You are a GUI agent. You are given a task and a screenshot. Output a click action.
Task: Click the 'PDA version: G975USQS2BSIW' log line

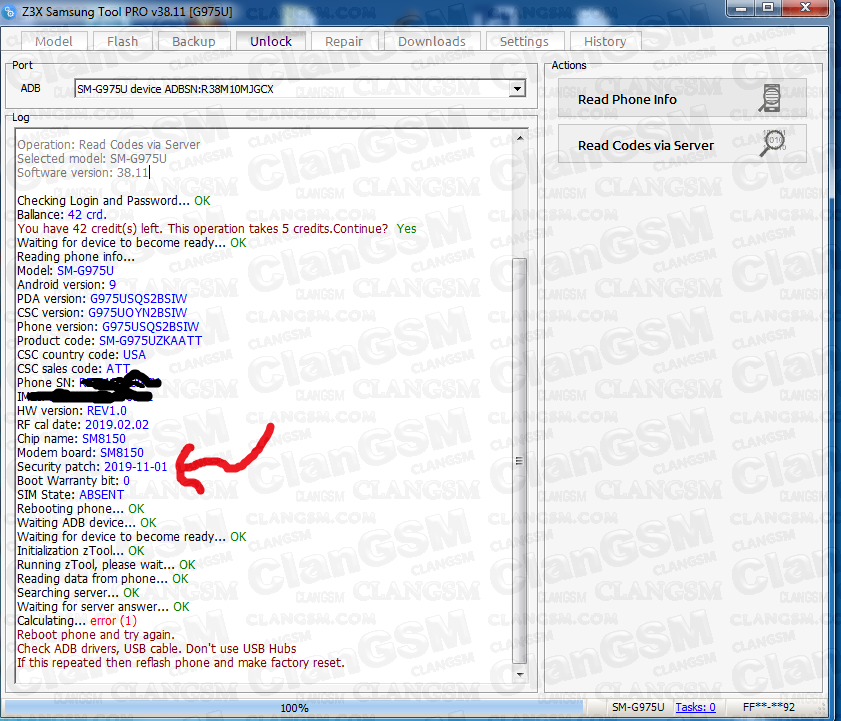(x=102, y=299)
